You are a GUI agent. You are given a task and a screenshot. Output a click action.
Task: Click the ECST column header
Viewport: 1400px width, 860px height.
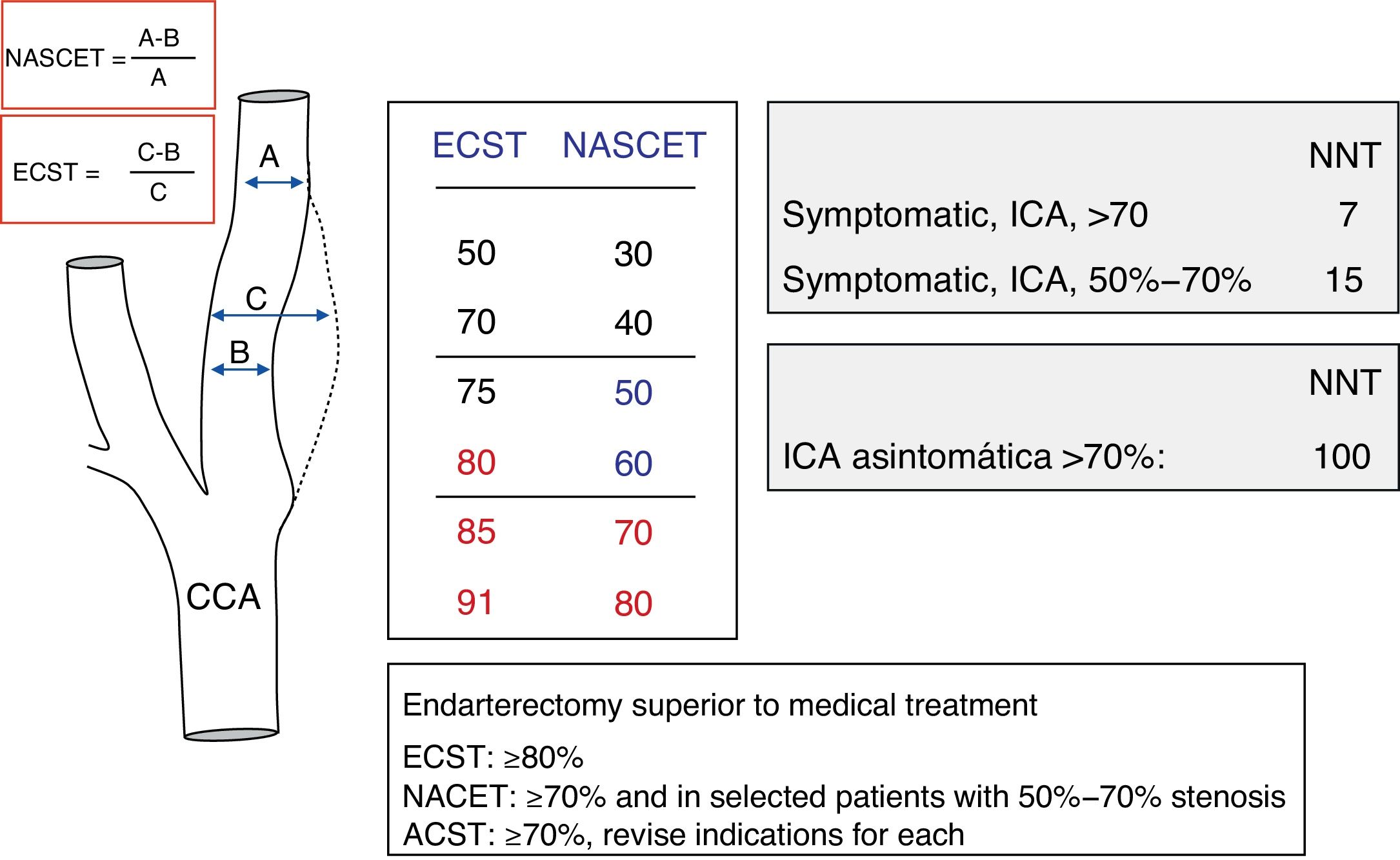click(479, 145)
